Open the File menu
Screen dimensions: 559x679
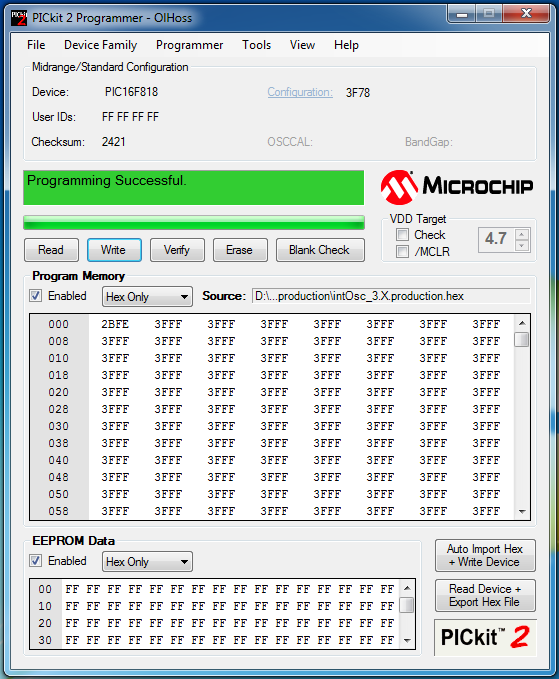pos(36,45)
